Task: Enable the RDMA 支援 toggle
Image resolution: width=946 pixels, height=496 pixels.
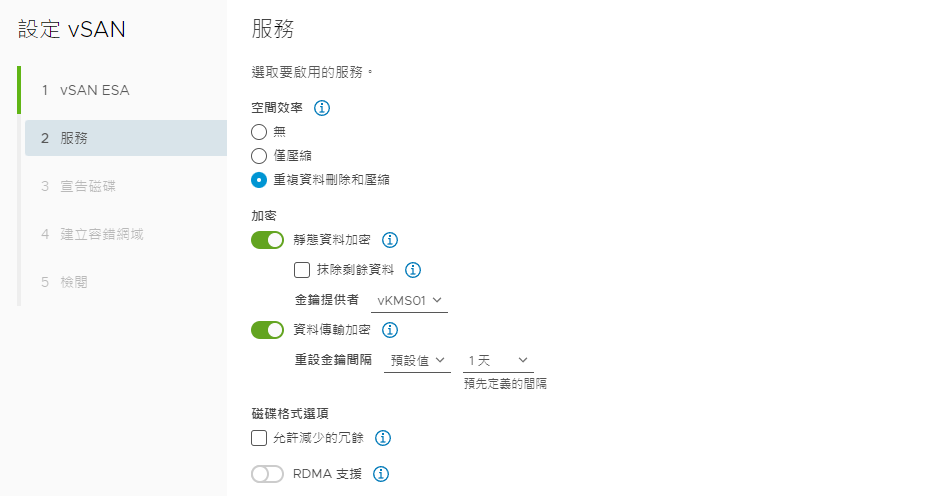Action: point(267,474)
